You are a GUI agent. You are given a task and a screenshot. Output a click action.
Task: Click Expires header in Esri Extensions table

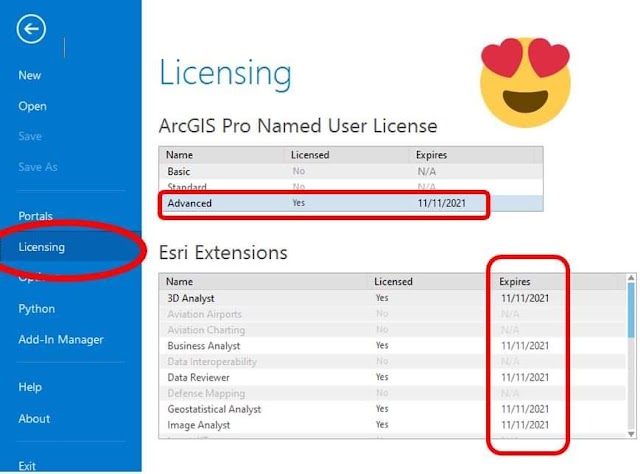click(x=515, y=282)
